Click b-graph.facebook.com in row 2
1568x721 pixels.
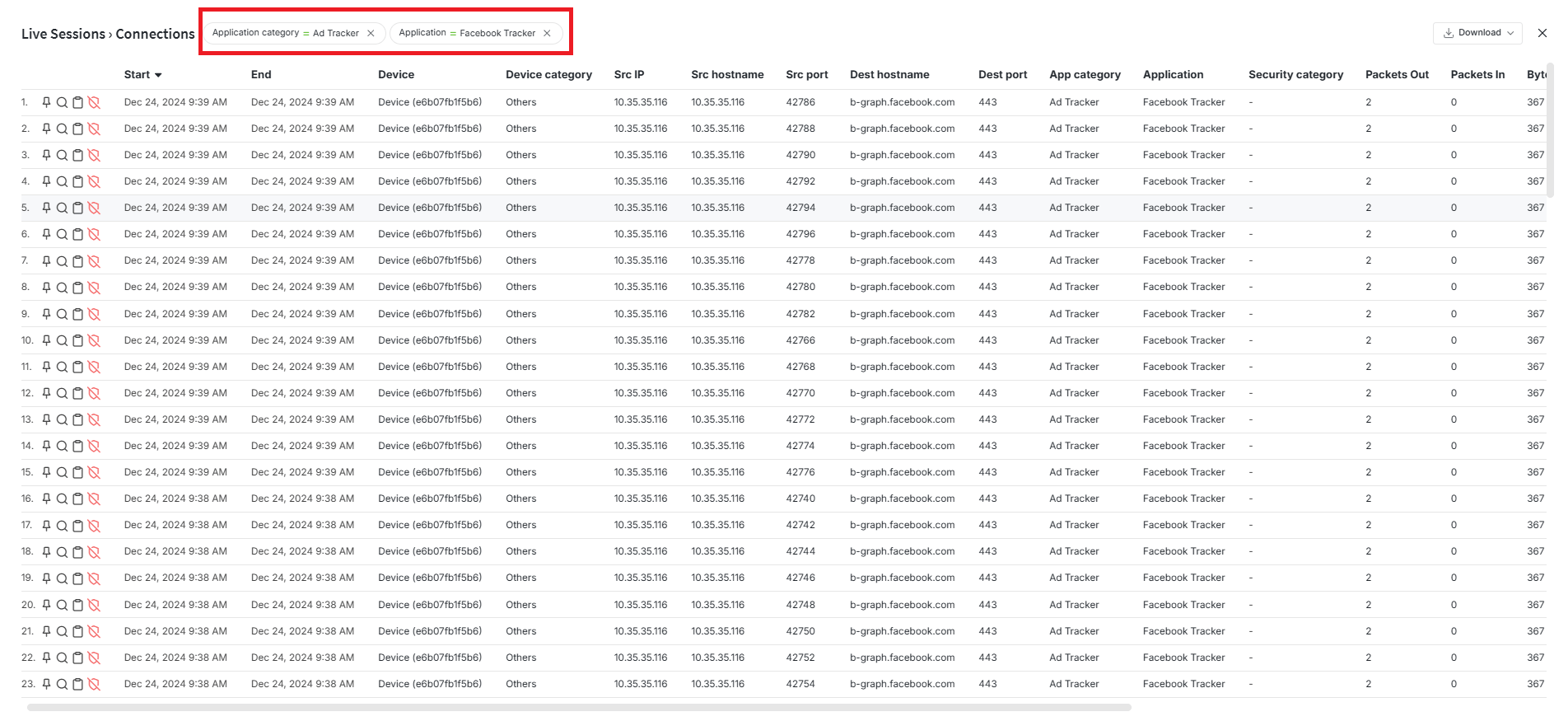903,129
